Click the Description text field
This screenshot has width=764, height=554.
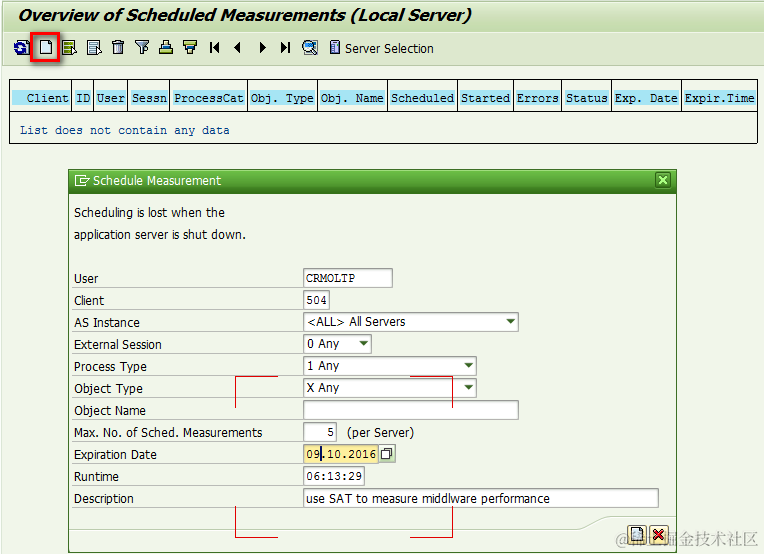pyautogui.click(x=481, y=498)
